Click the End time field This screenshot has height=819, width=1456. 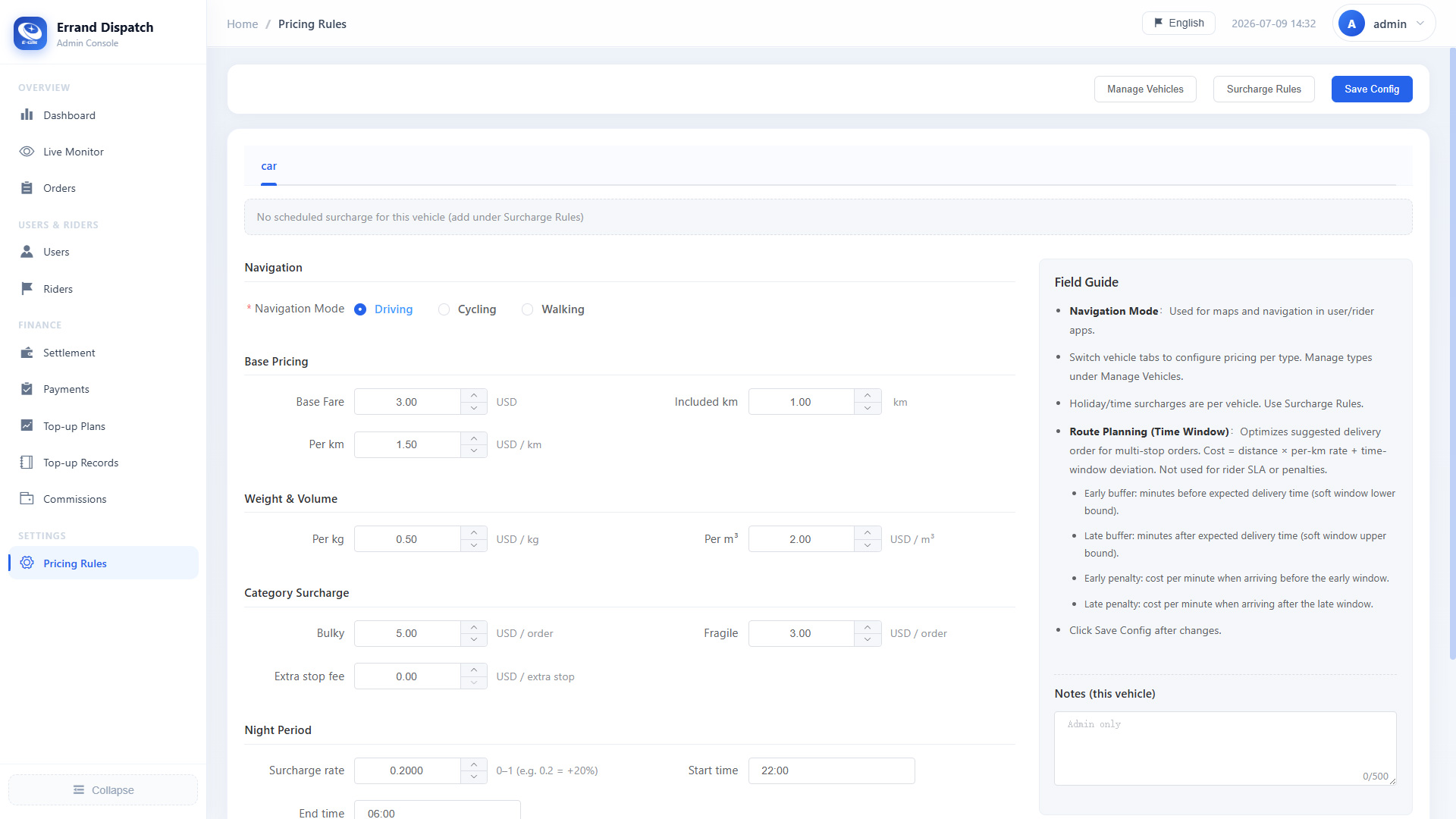coord(437,810)
